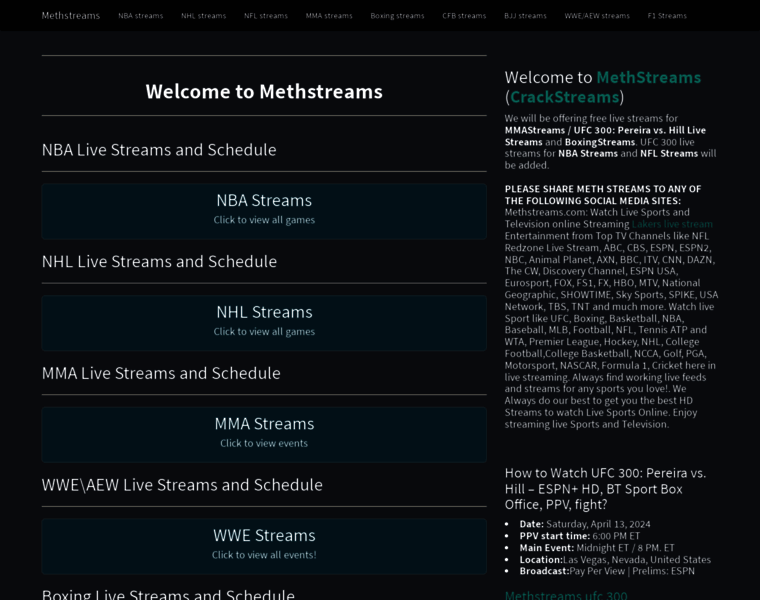The image size is (760, 600).
Task: Open BJJ streams in top navigation
Action: (x=525, y=16)
